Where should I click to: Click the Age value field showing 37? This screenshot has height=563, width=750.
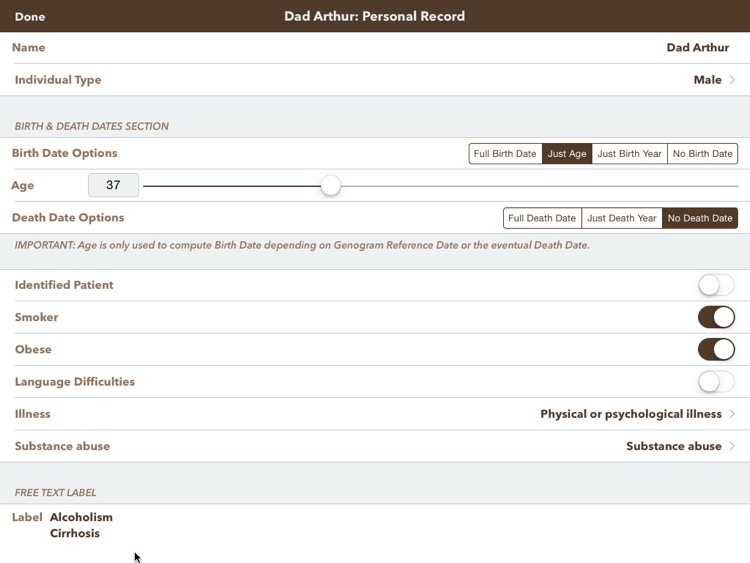click(113, 185)
